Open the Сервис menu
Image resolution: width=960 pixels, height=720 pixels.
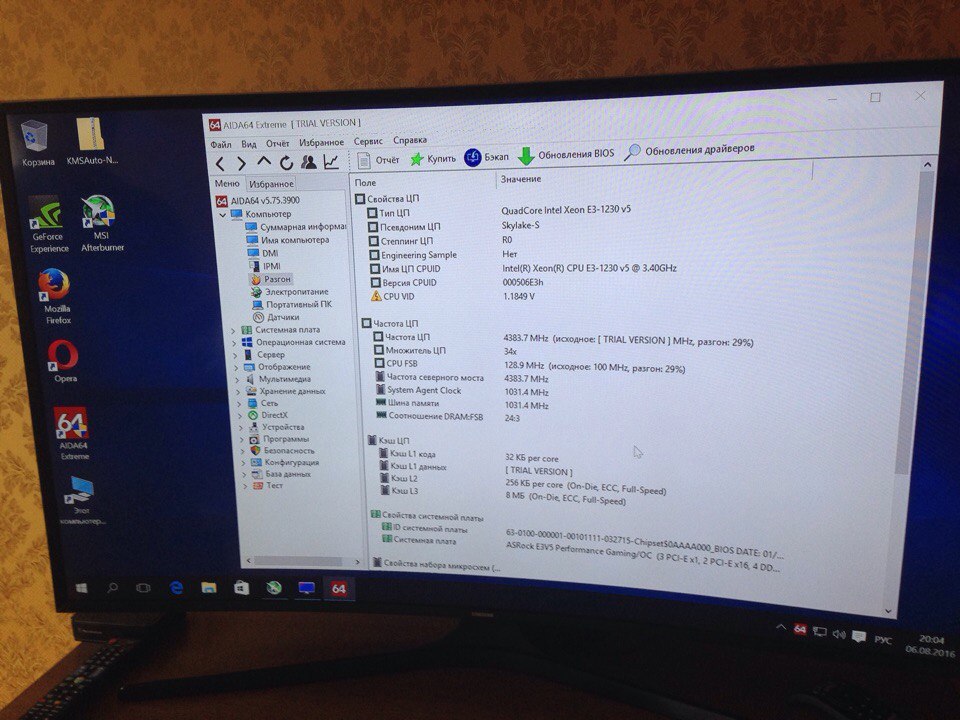368,141
